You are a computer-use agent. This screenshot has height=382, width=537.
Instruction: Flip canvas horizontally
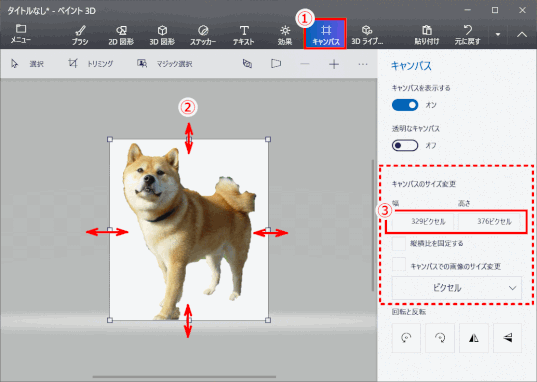474,338
